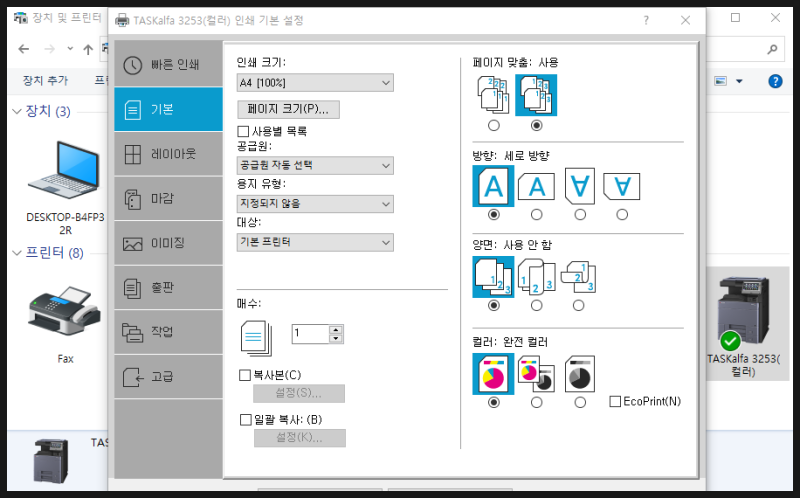Choose the auto color radio button

(x=536, y=403)
